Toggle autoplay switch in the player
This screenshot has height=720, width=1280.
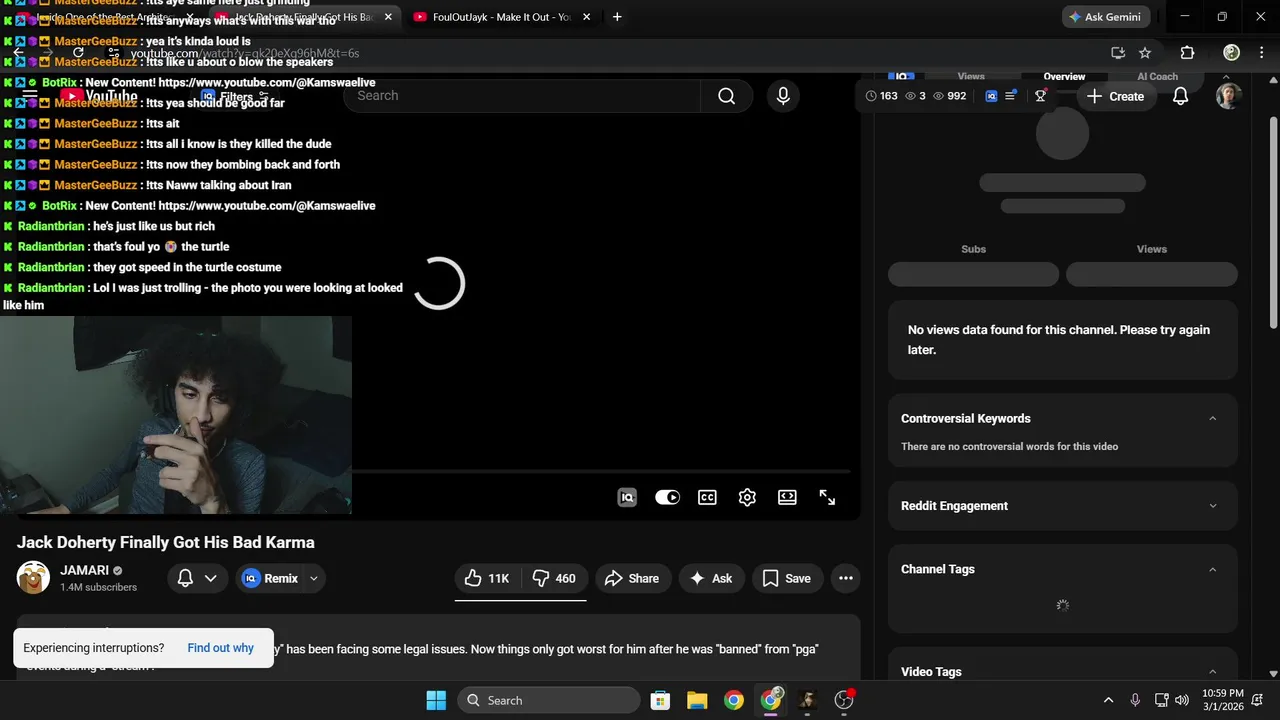point(667,497)
